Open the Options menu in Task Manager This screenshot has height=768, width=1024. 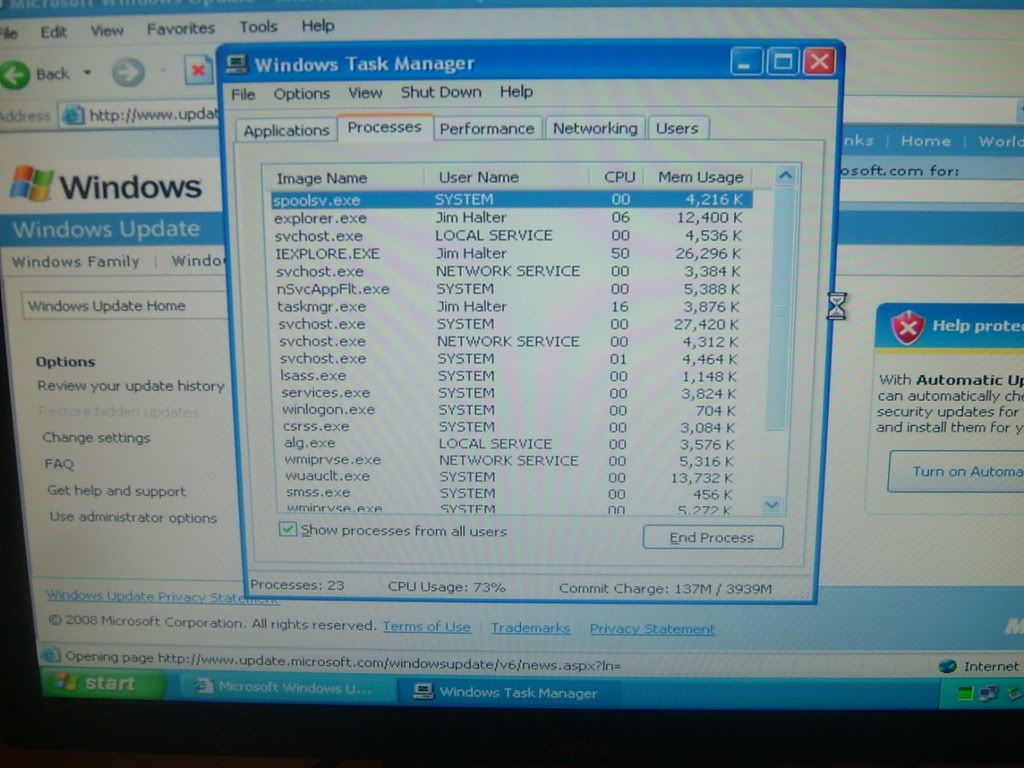(x=301, y=92)
